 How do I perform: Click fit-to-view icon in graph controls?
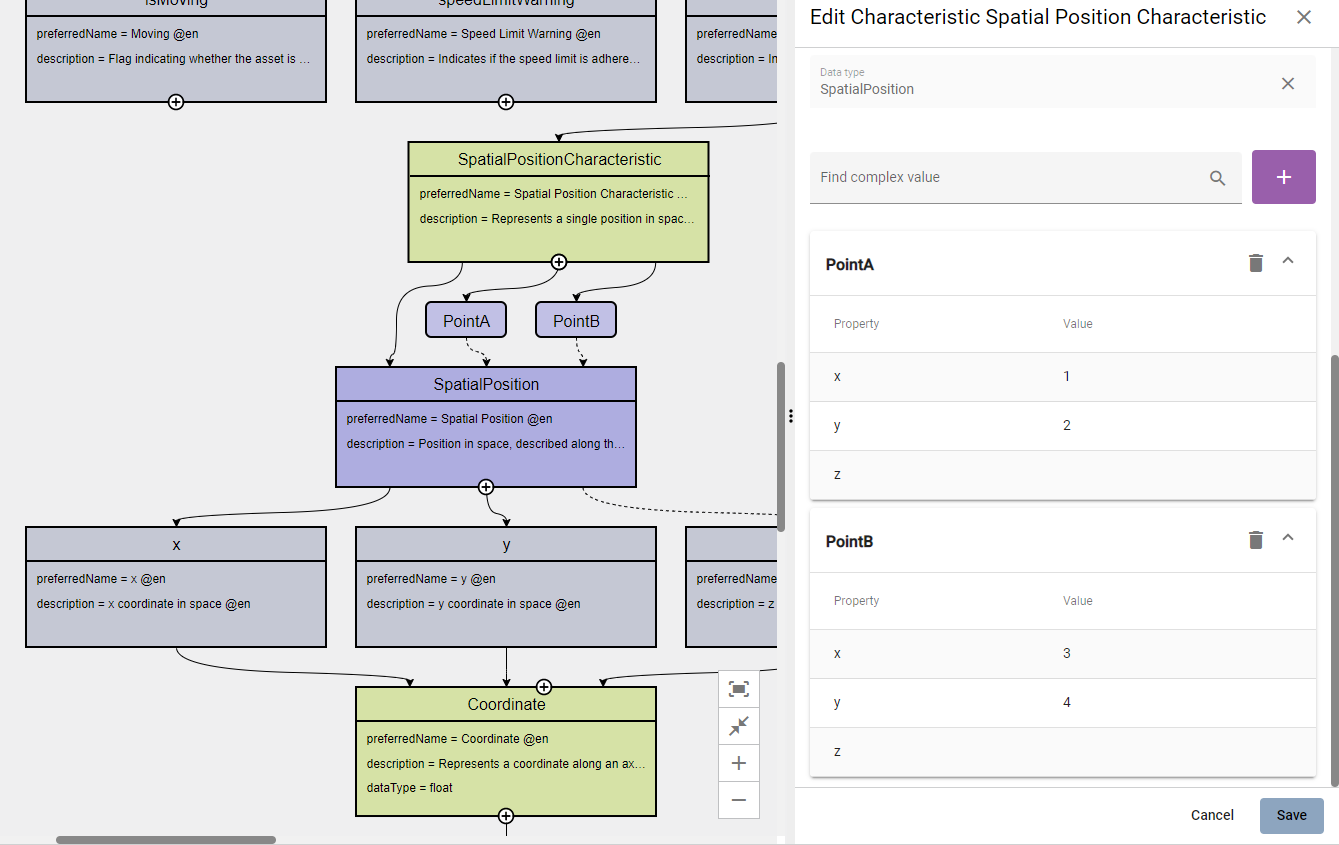pyautogui.click(x=739, y=689)
